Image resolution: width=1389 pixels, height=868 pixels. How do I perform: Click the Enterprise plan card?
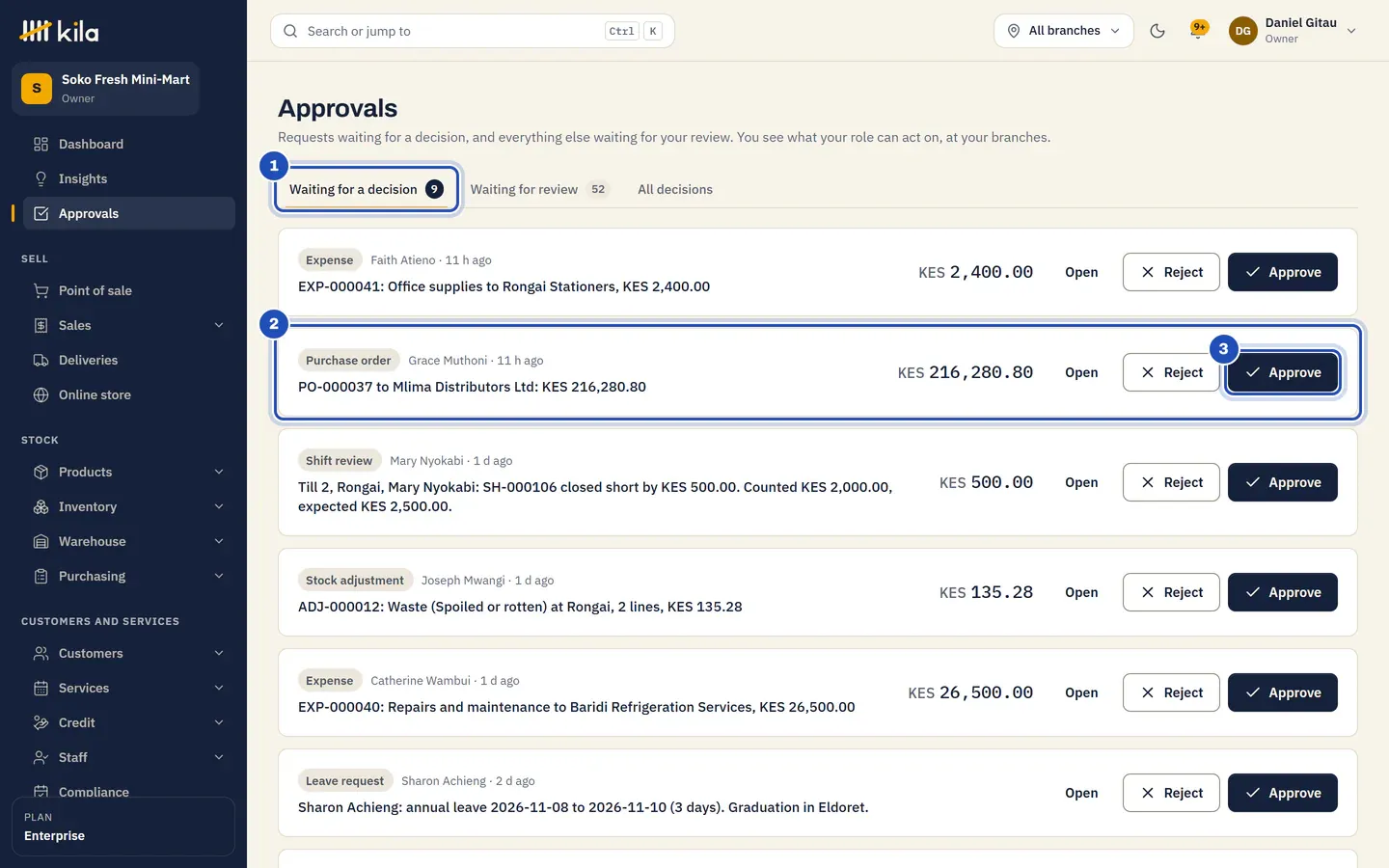123,827
